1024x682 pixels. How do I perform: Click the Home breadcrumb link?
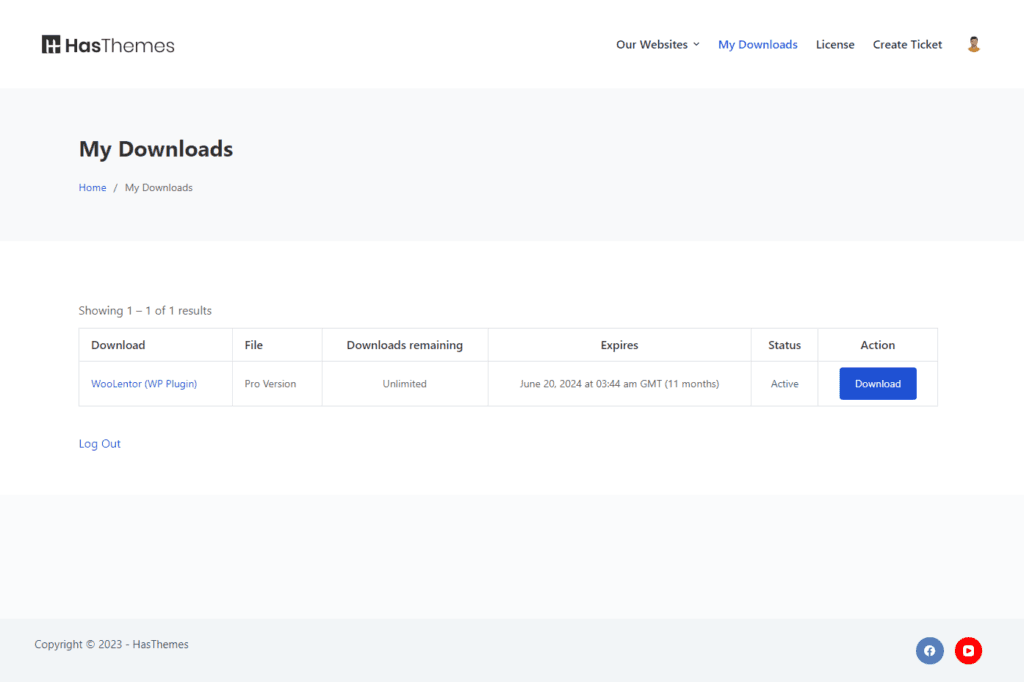click(92, 188)
